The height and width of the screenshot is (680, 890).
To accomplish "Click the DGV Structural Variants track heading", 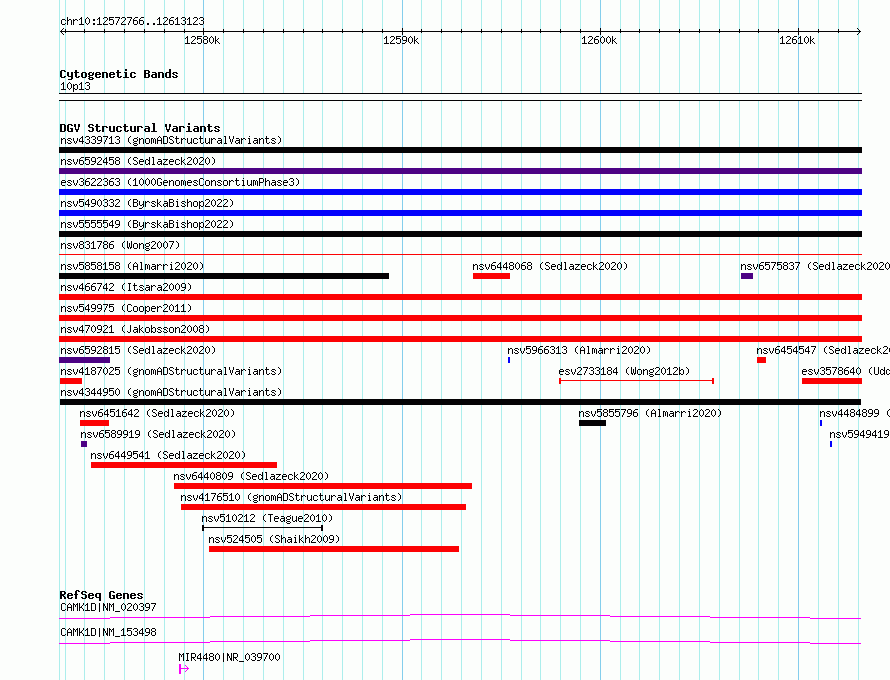I will [x=140, y=128].
